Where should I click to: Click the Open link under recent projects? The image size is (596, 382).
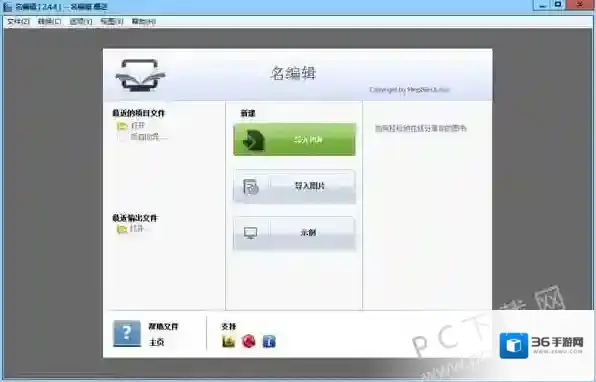point(138,125)
